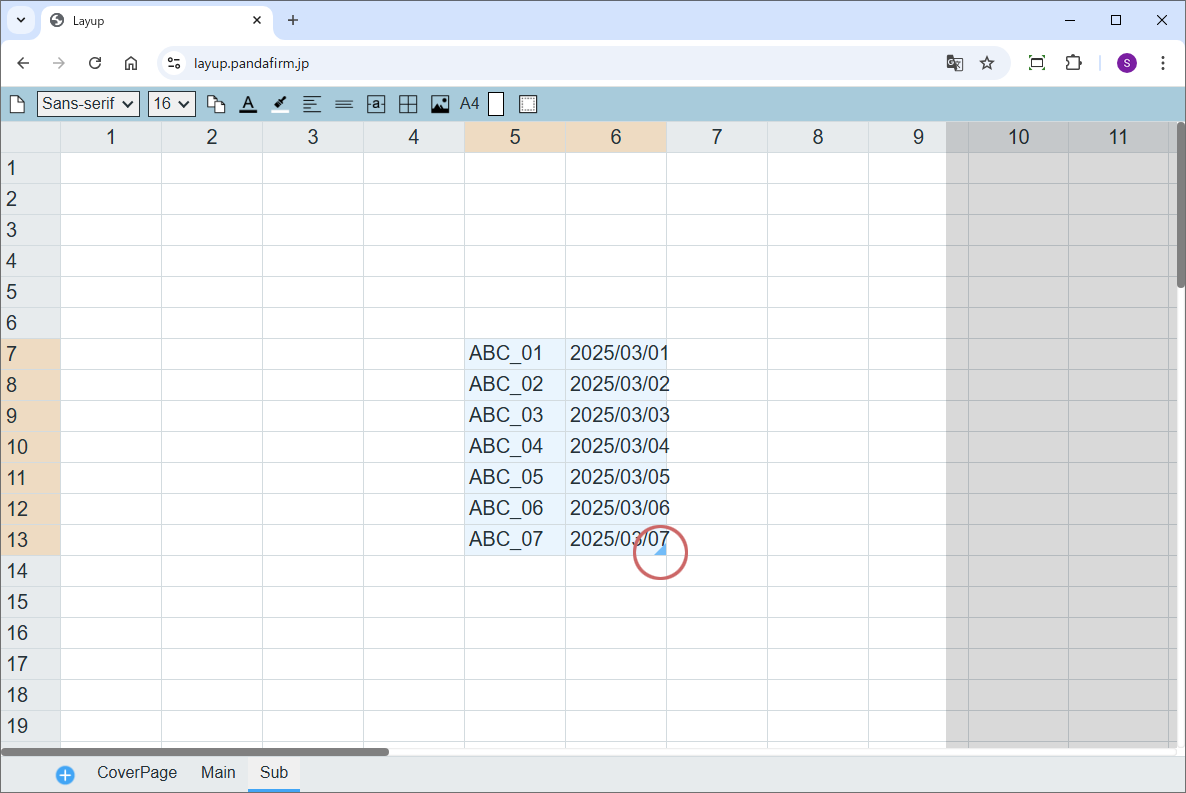Toggle the page margins dotted-frame icon

coord(528,104)
